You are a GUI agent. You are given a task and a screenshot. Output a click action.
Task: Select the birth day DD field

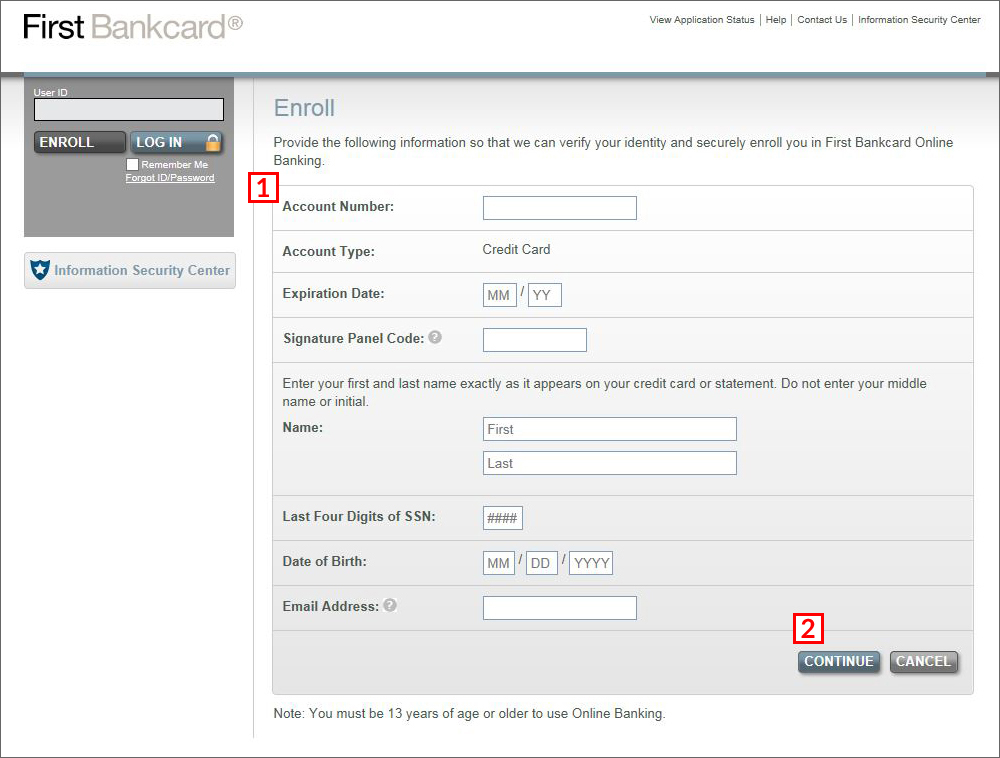tap(541, 563)
